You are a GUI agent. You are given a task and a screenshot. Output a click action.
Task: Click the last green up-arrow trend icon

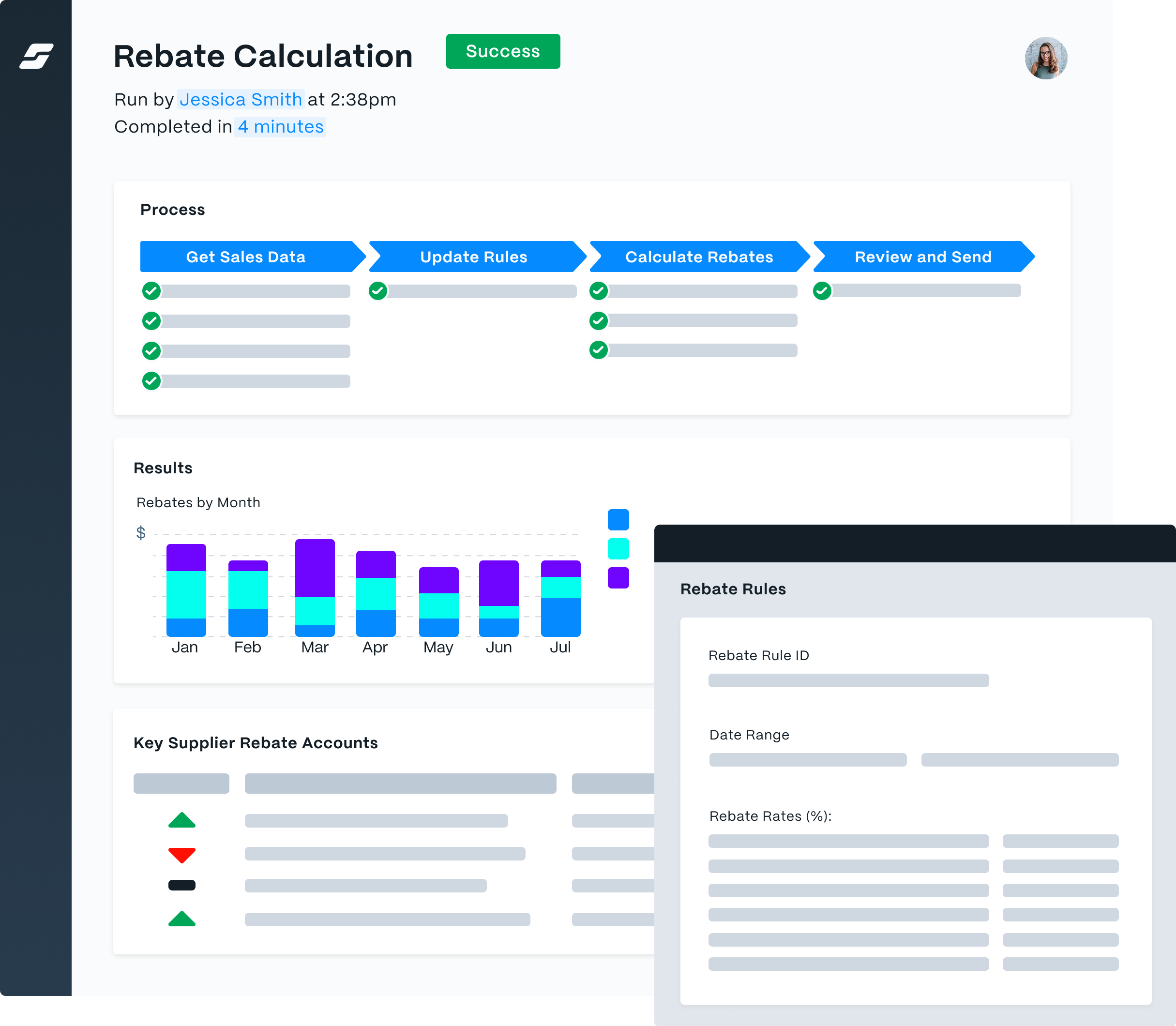tap(182, 919)
